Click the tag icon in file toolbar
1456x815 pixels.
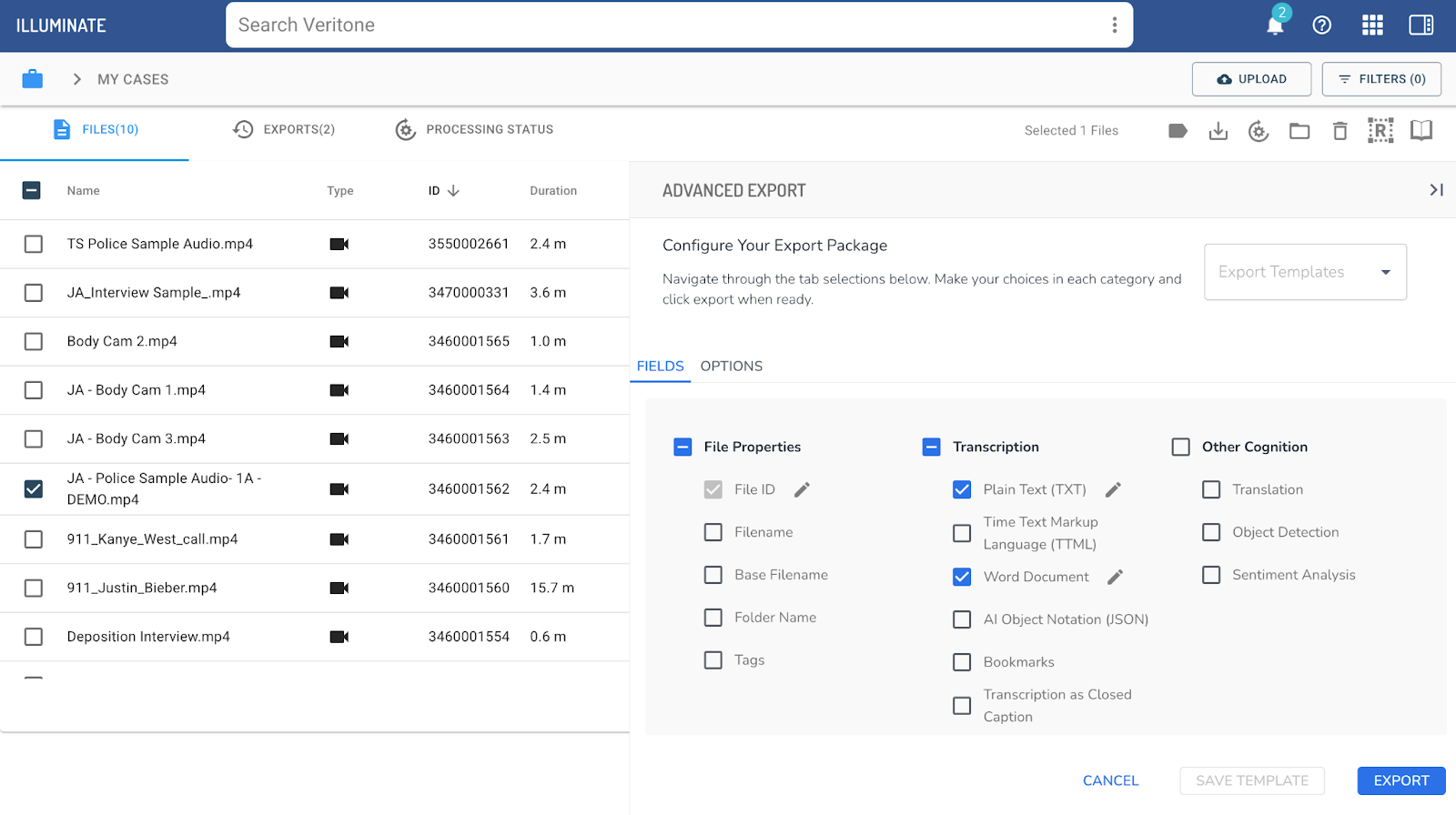click(1178, 131)
